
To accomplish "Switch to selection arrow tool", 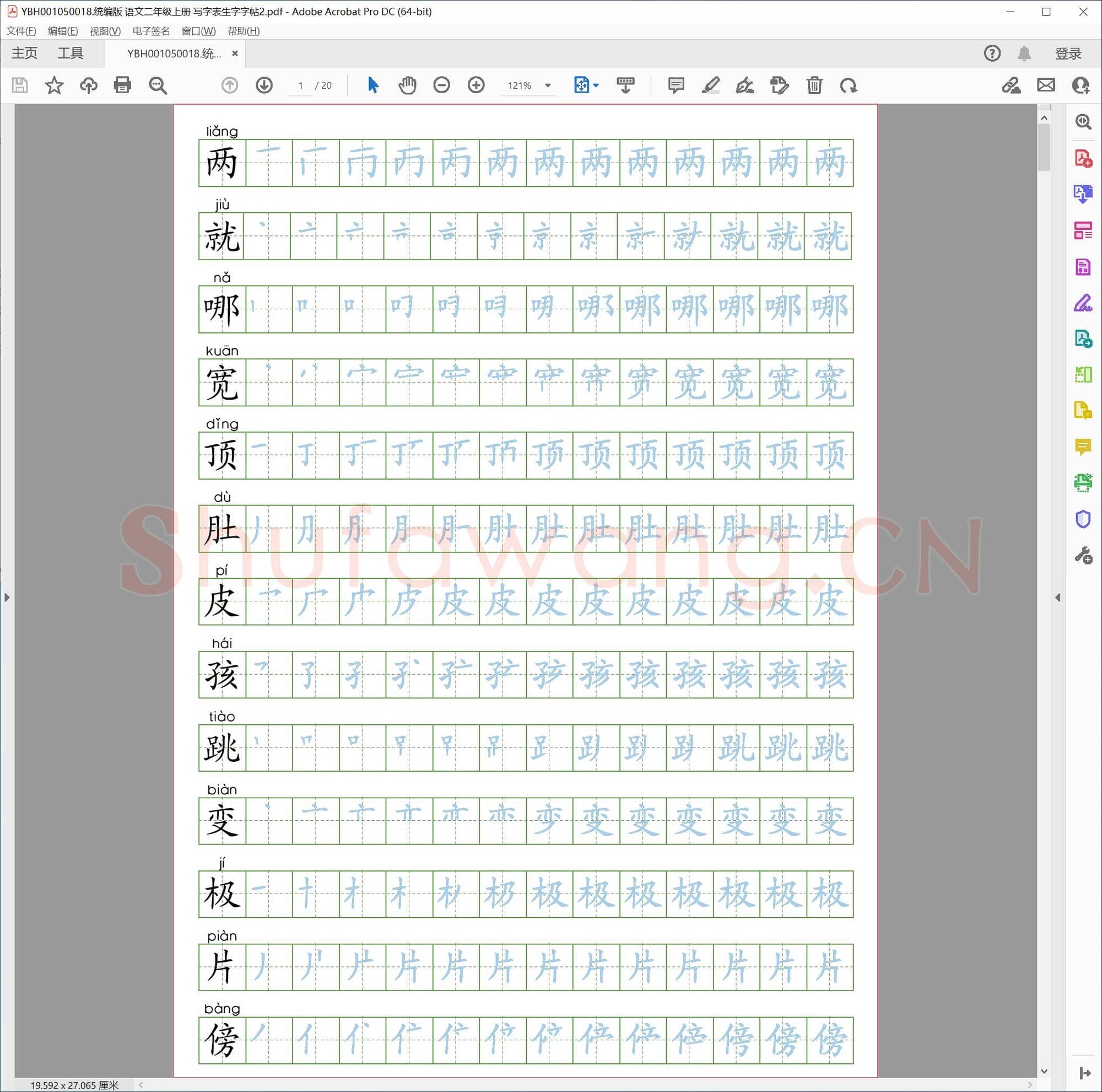I will [x=372, y=84].
